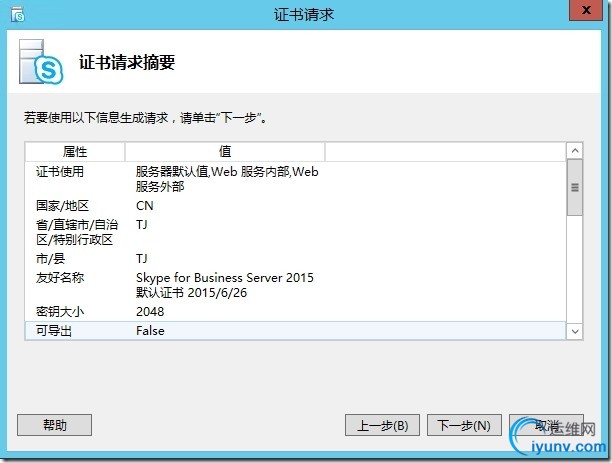Close the 证书请求 window
612x463 pixels.
[x=585, y=10]
